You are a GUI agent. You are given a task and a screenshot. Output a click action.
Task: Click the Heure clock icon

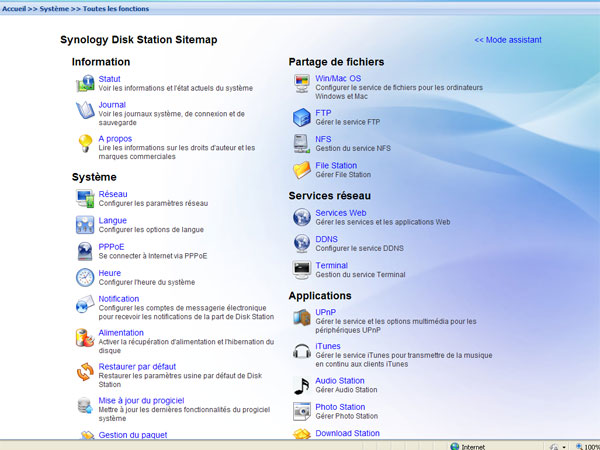pyautogui.click(x=85, y=277)
